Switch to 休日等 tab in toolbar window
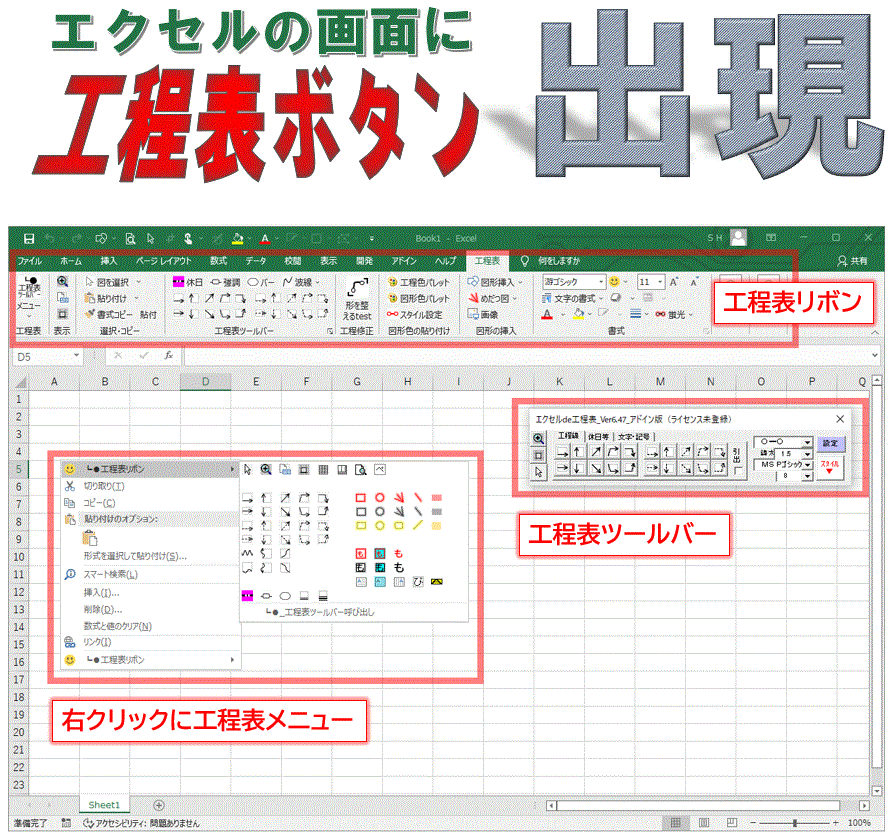Screen dimensions: 891x837 (x=599, y=436)
